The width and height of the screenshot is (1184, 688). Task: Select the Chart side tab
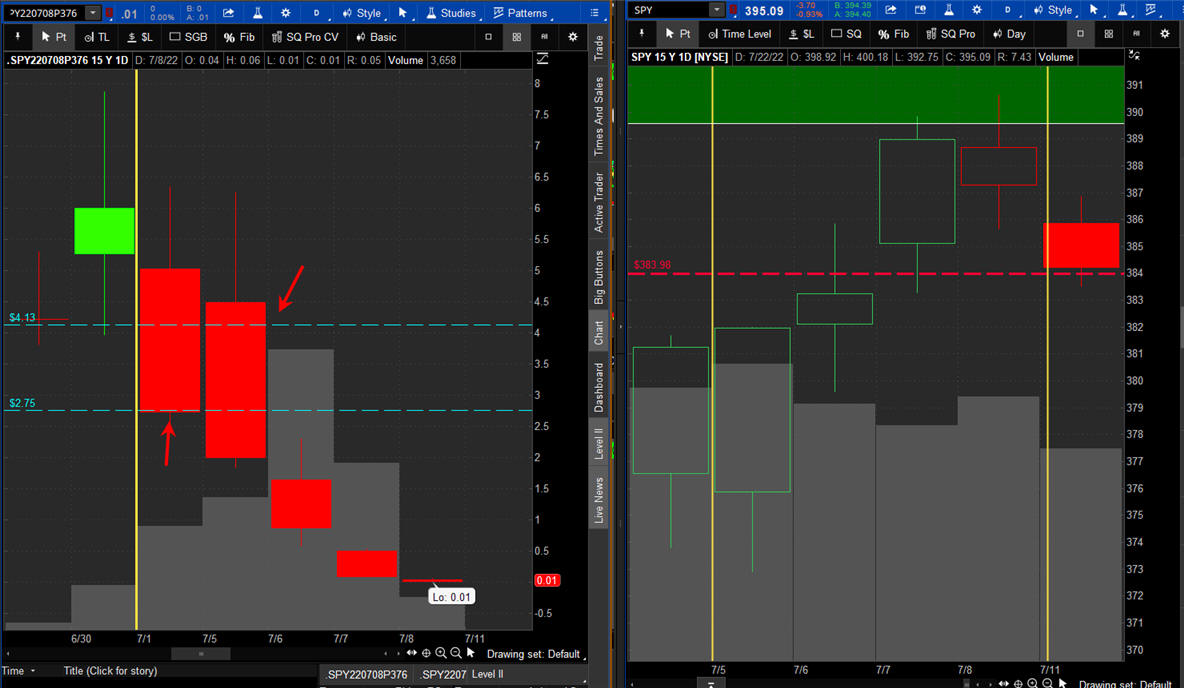click(x=599, y=332)
